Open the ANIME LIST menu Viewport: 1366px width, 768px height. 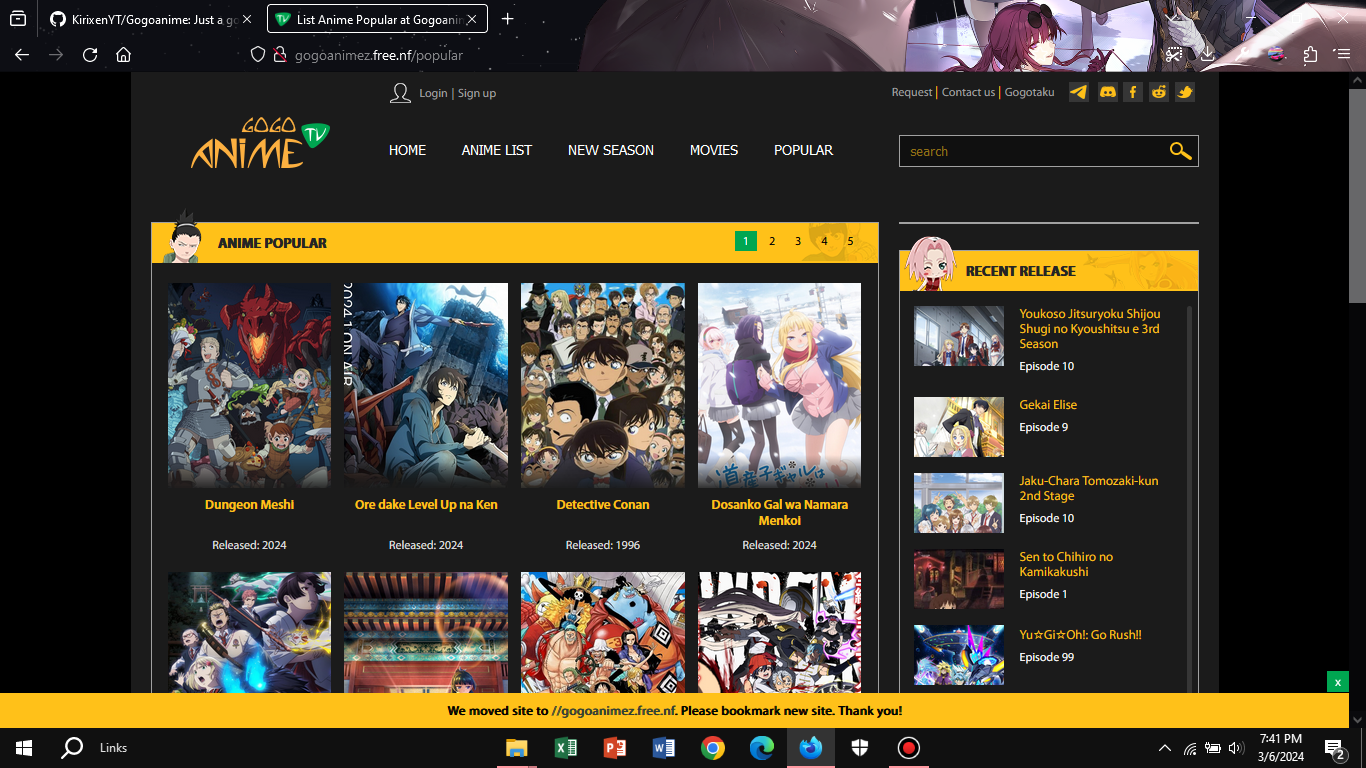[x=497, y=150]
